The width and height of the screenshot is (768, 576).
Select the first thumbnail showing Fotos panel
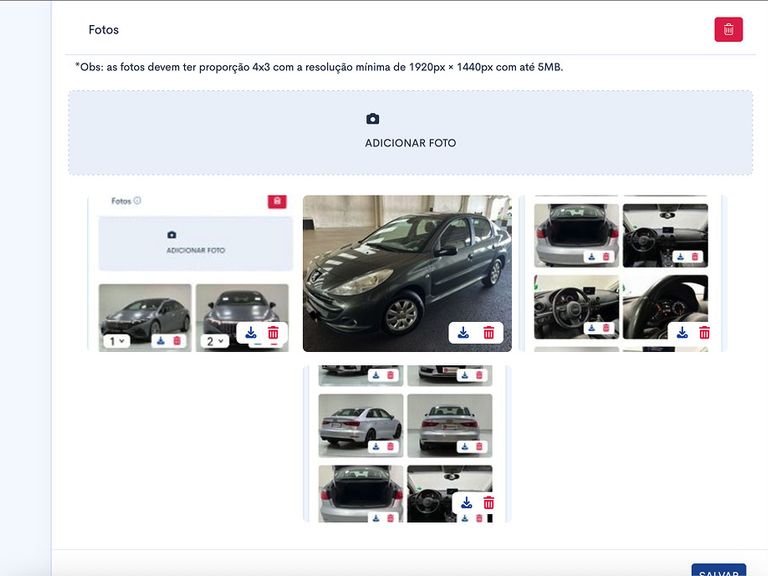[190, 260]
